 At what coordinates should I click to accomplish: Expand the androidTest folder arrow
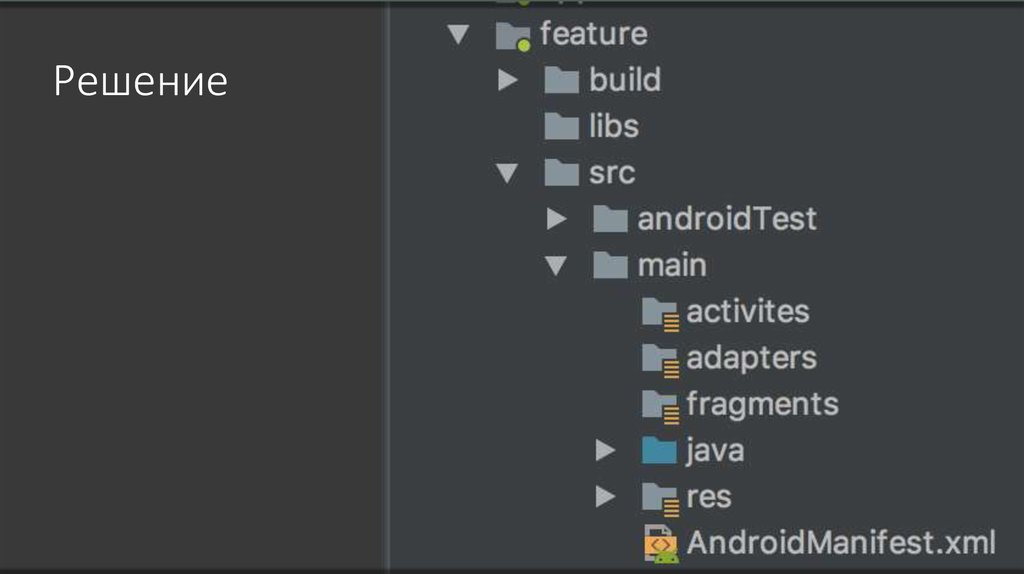556,219
